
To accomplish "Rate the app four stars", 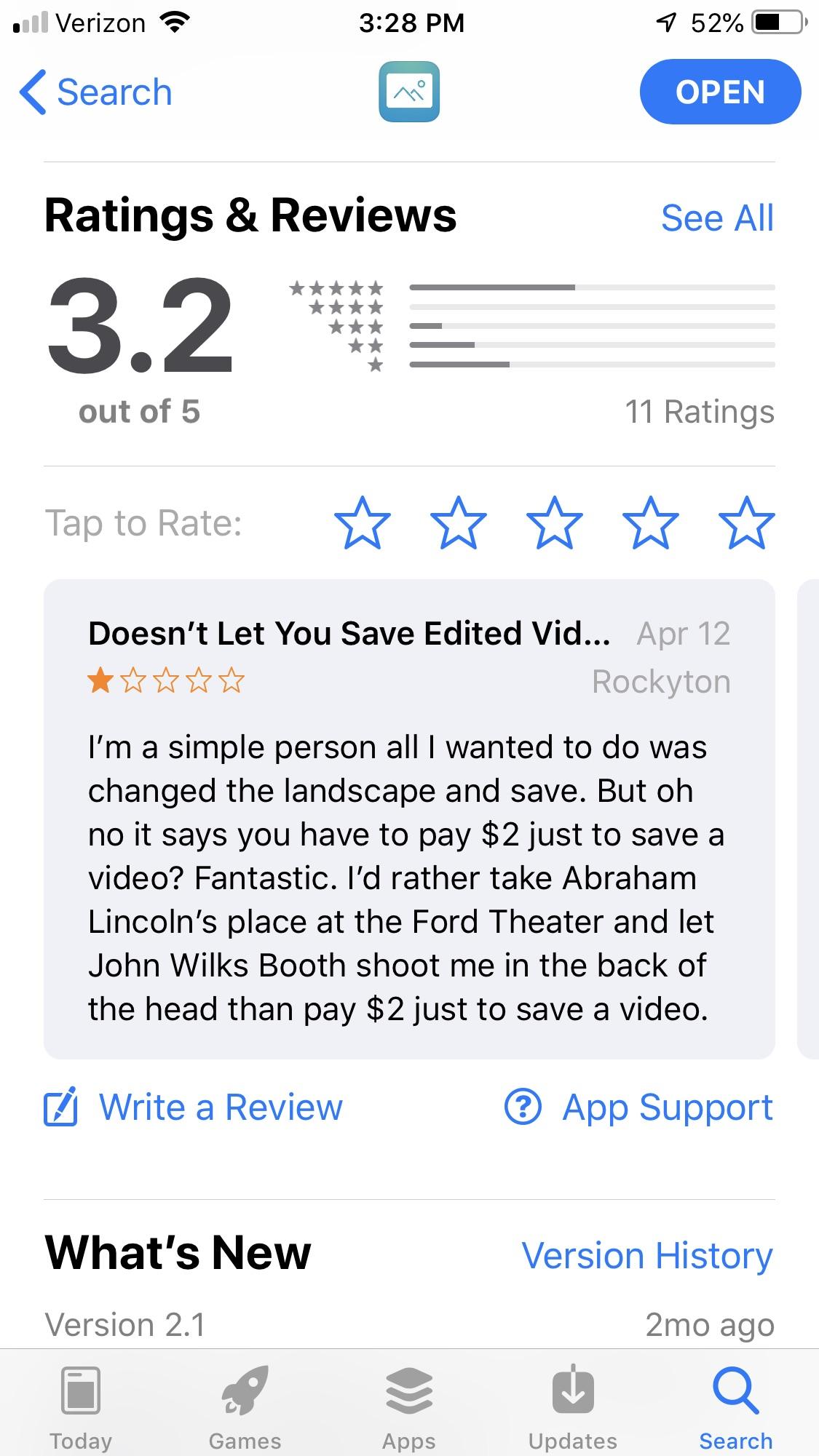I will pos(651,522).
